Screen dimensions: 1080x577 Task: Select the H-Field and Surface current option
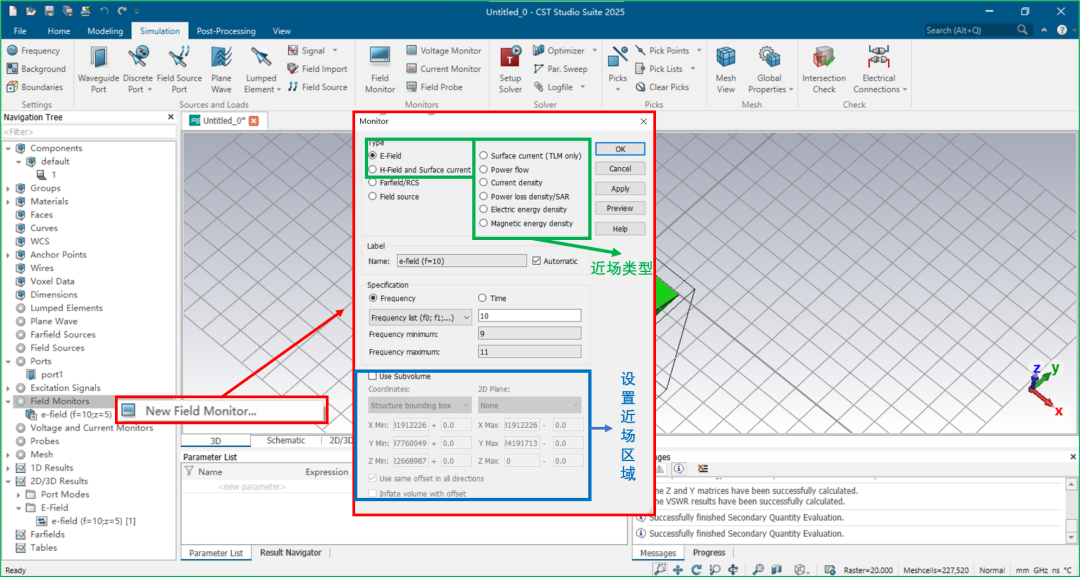pos(373,170)
